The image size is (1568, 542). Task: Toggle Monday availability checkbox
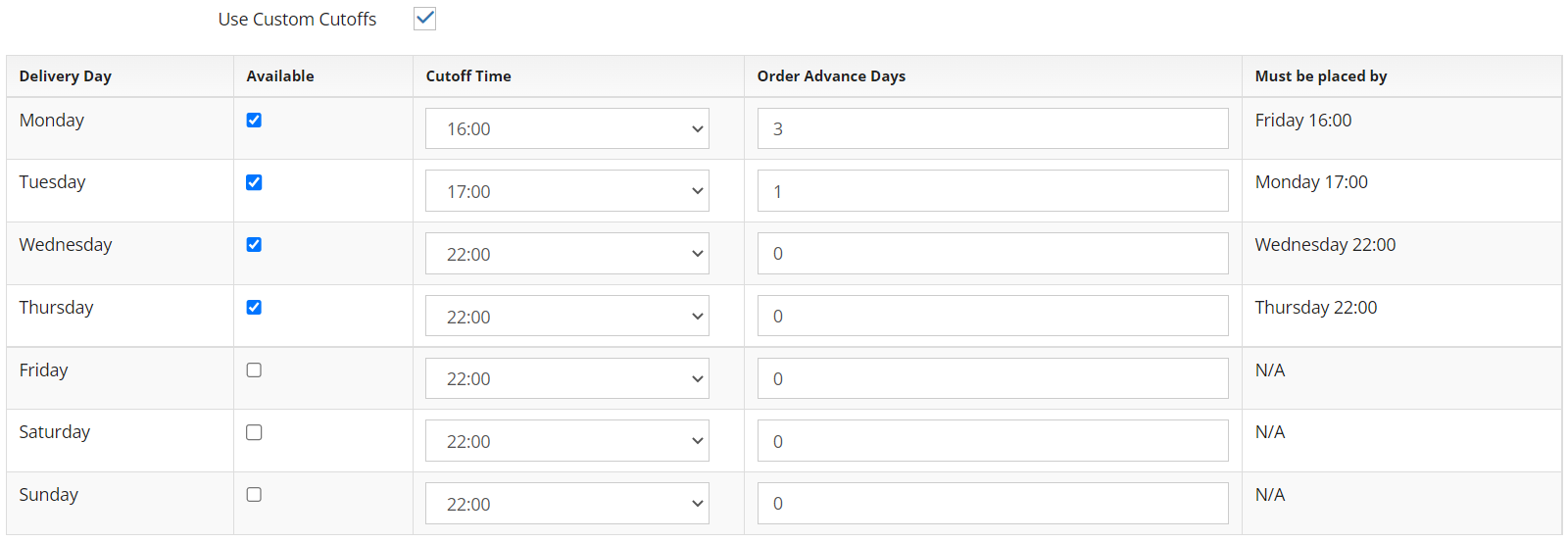pos(254,120)
